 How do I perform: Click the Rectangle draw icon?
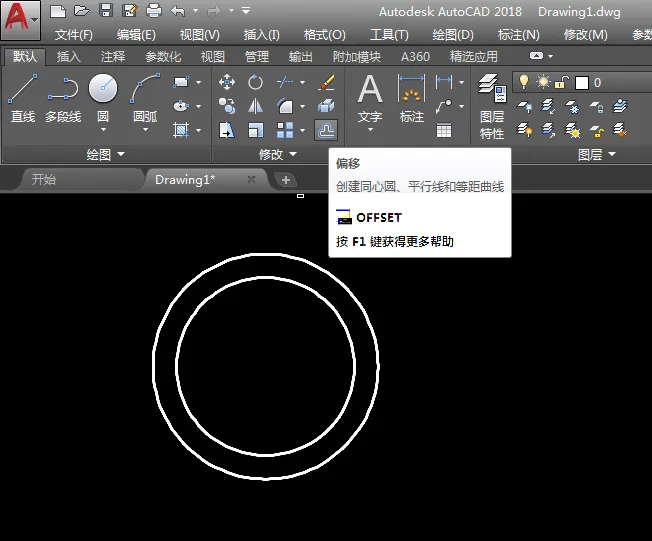point(181,82)
